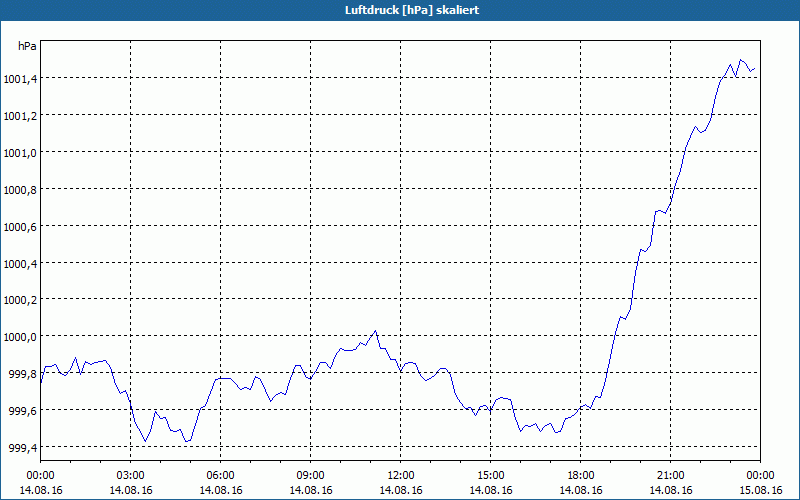Click the 1001,0 y-axis label

point(19,153)
